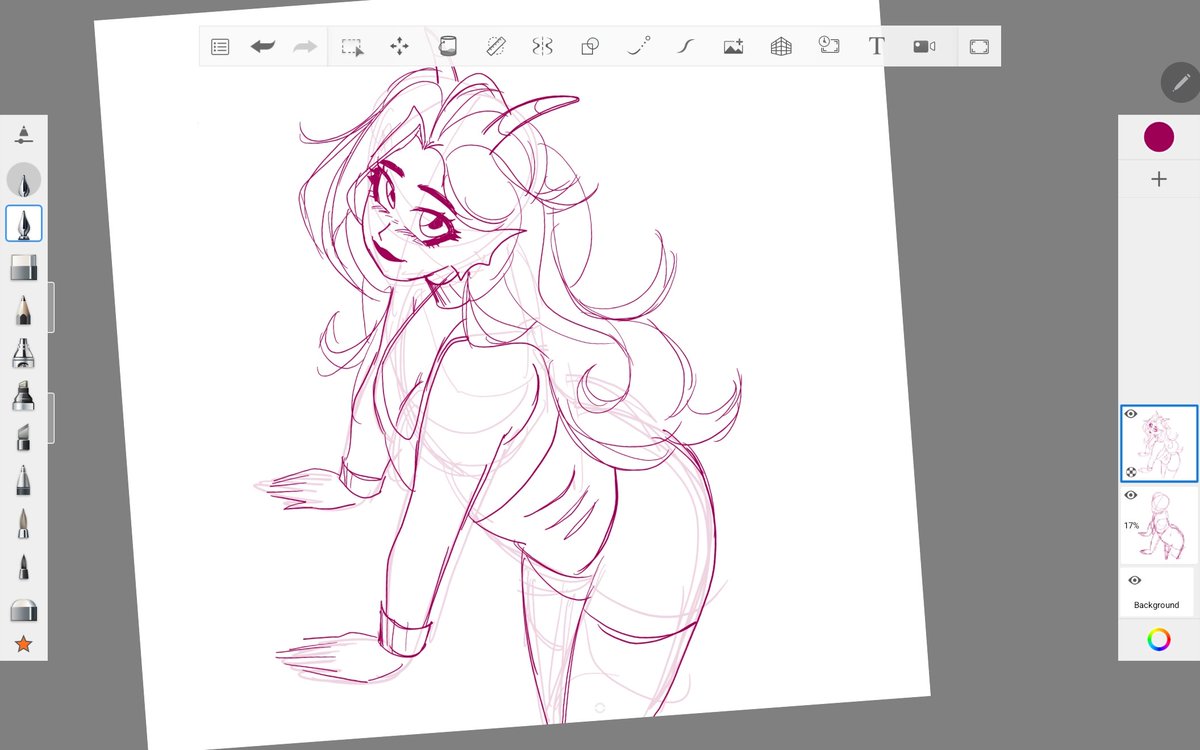
Task: Tap the current brush preview circle
Action: click(x=24, y=180)
